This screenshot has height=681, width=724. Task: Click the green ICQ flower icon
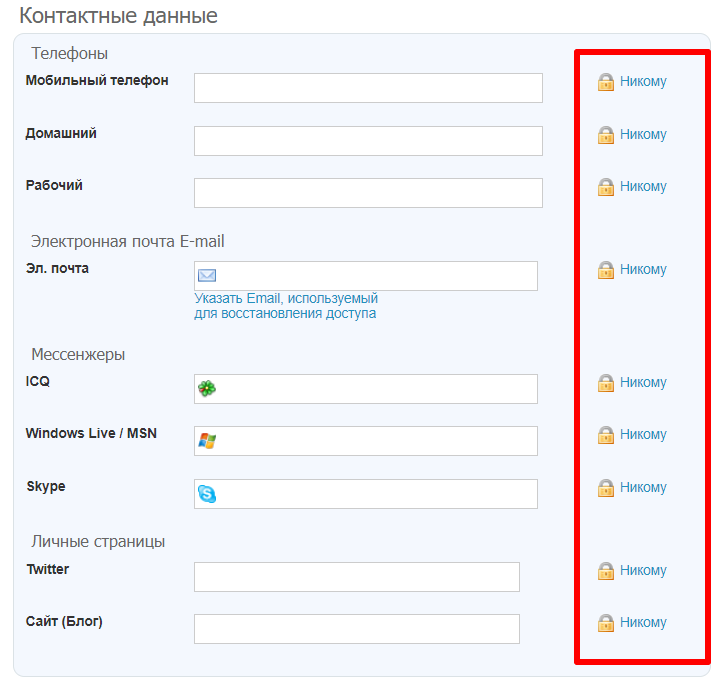click(x=207, y=389)
